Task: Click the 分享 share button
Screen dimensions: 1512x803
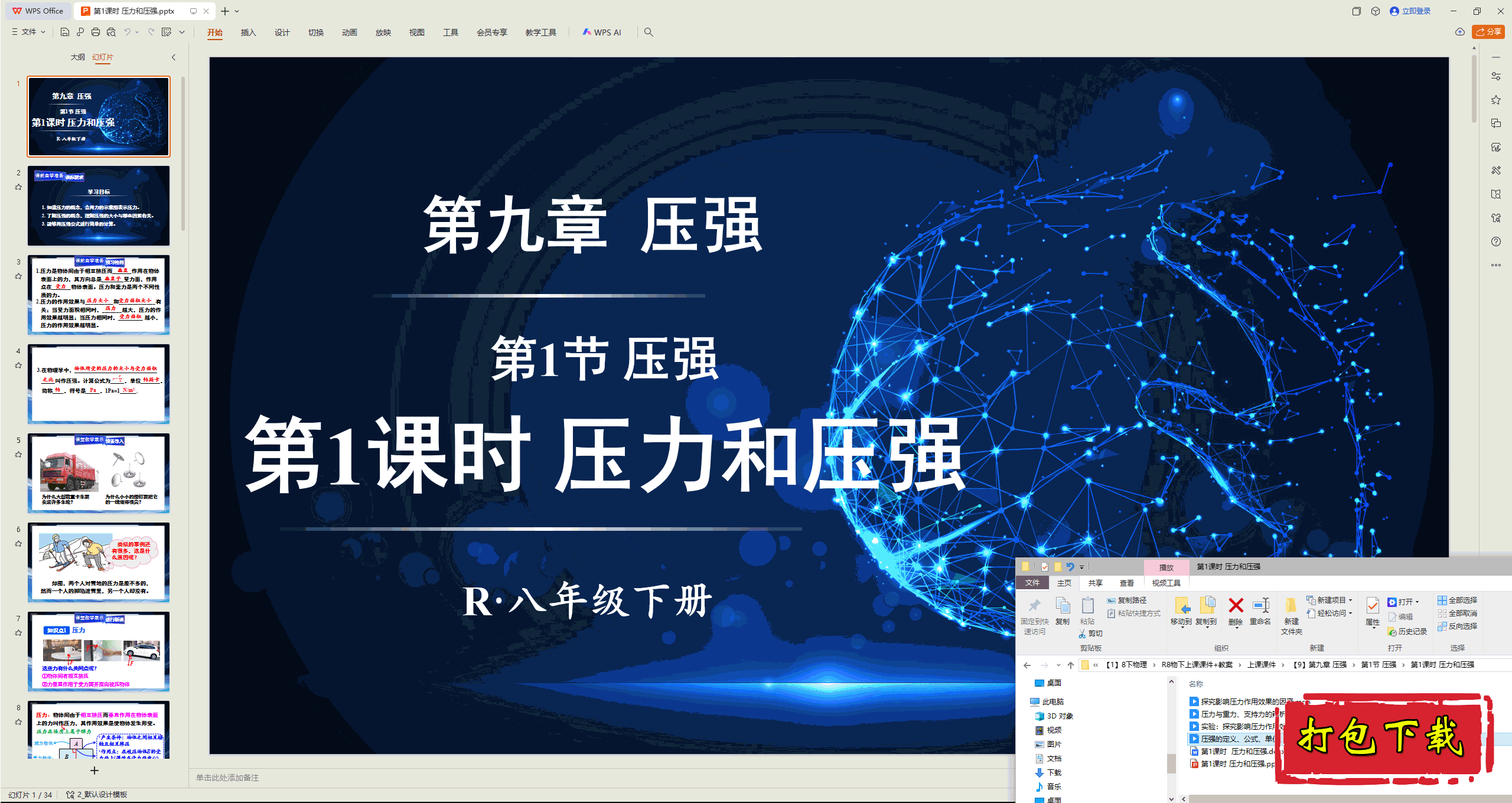Action: (x=1488, y=32)
